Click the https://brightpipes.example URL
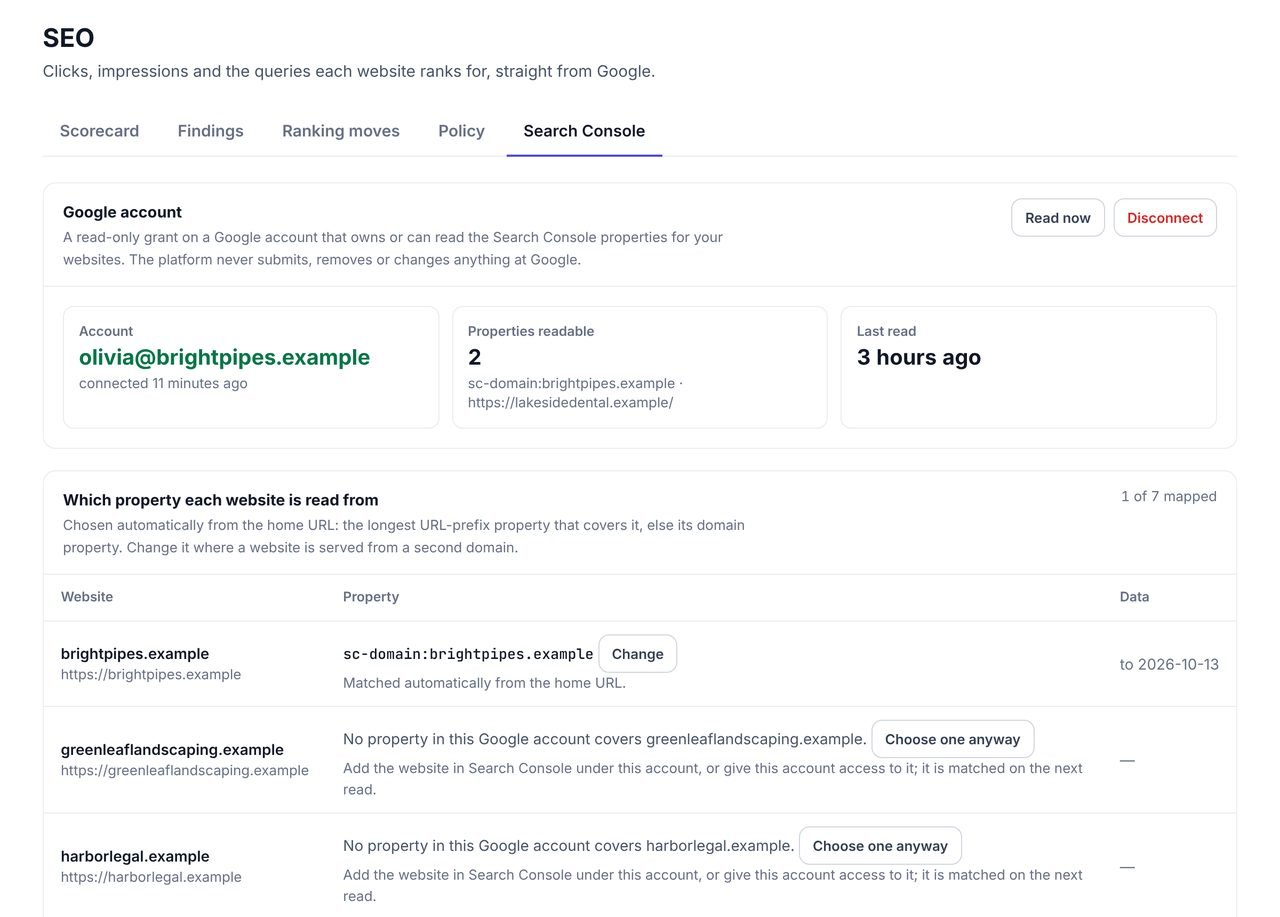 (x=151, y=674)
